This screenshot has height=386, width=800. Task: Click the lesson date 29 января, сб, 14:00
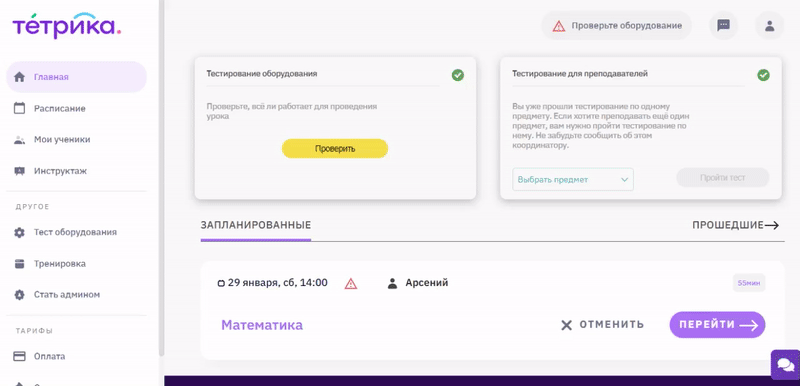(x=278, y=282)
